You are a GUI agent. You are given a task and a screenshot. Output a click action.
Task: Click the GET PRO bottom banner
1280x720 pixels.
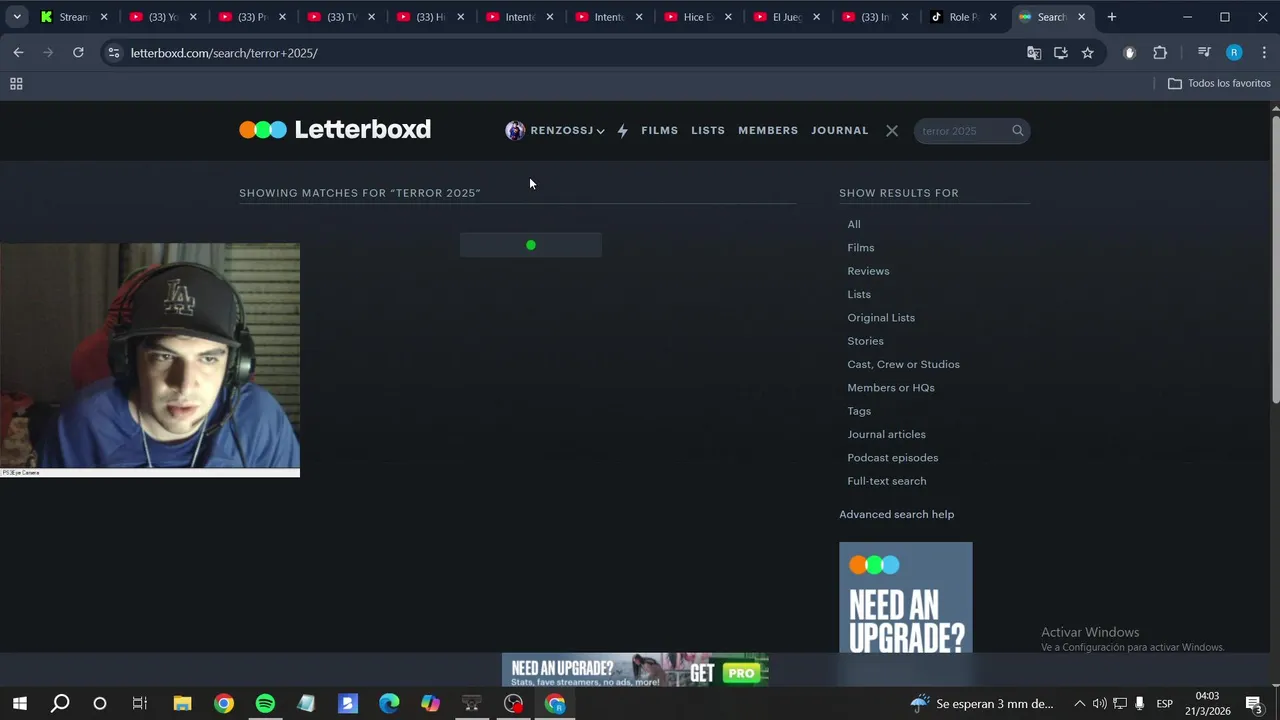coord(635,670)
